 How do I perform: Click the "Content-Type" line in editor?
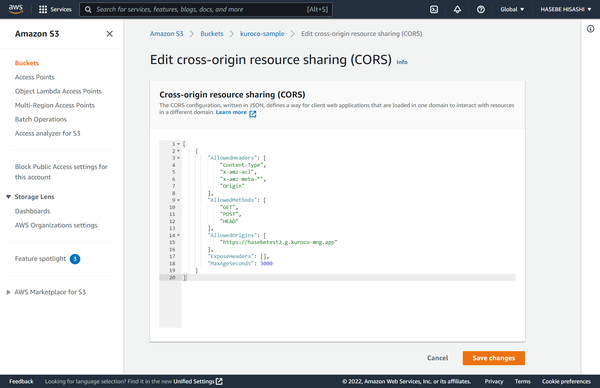243,165
